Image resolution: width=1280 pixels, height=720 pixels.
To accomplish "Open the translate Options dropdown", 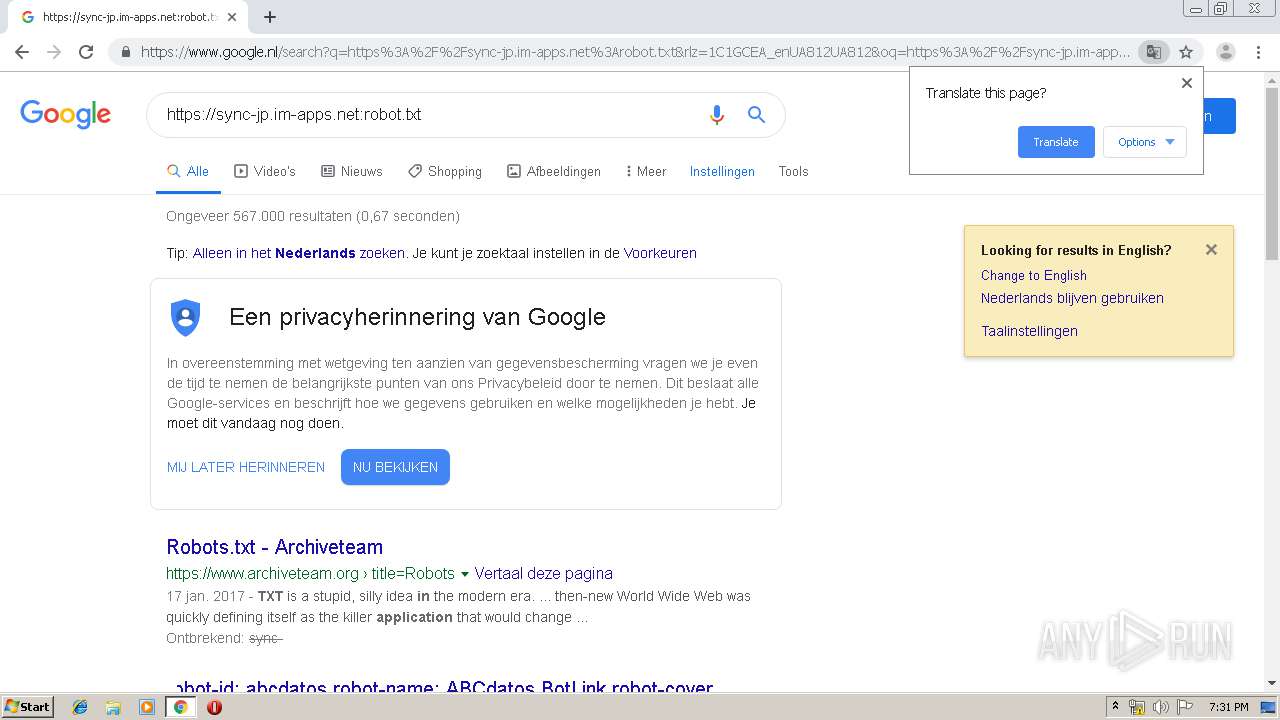I will [x=1145, y=142].
